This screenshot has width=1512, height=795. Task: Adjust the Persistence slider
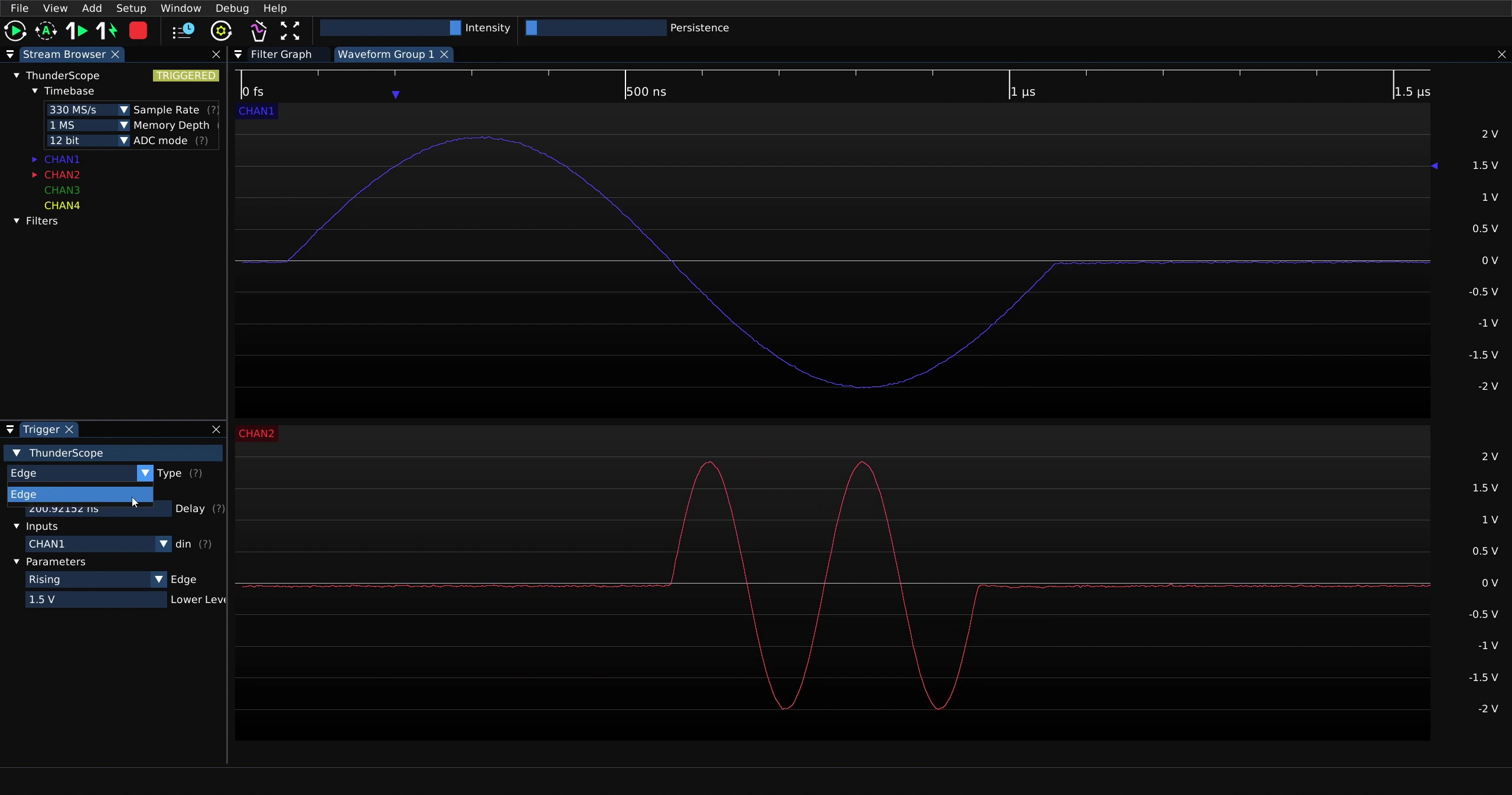[595, 28]
